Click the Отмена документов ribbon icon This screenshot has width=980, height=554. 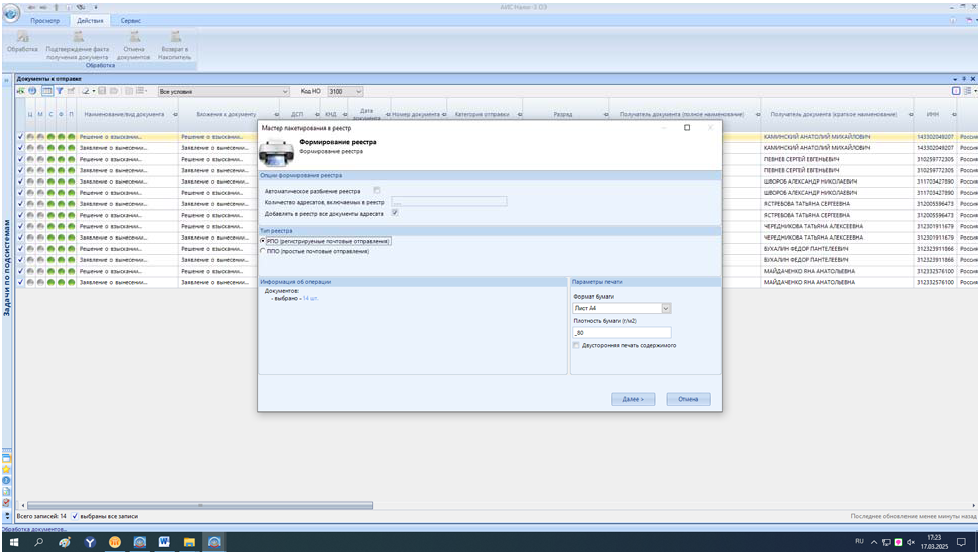(133, 37)
